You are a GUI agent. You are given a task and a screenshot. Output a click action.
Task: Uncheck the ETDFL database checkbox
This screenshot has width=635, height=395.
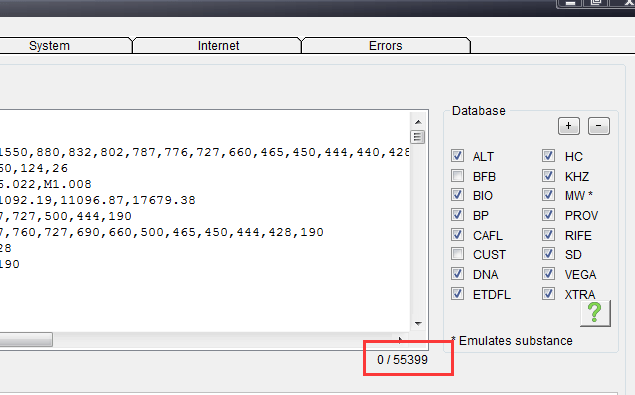457,294
